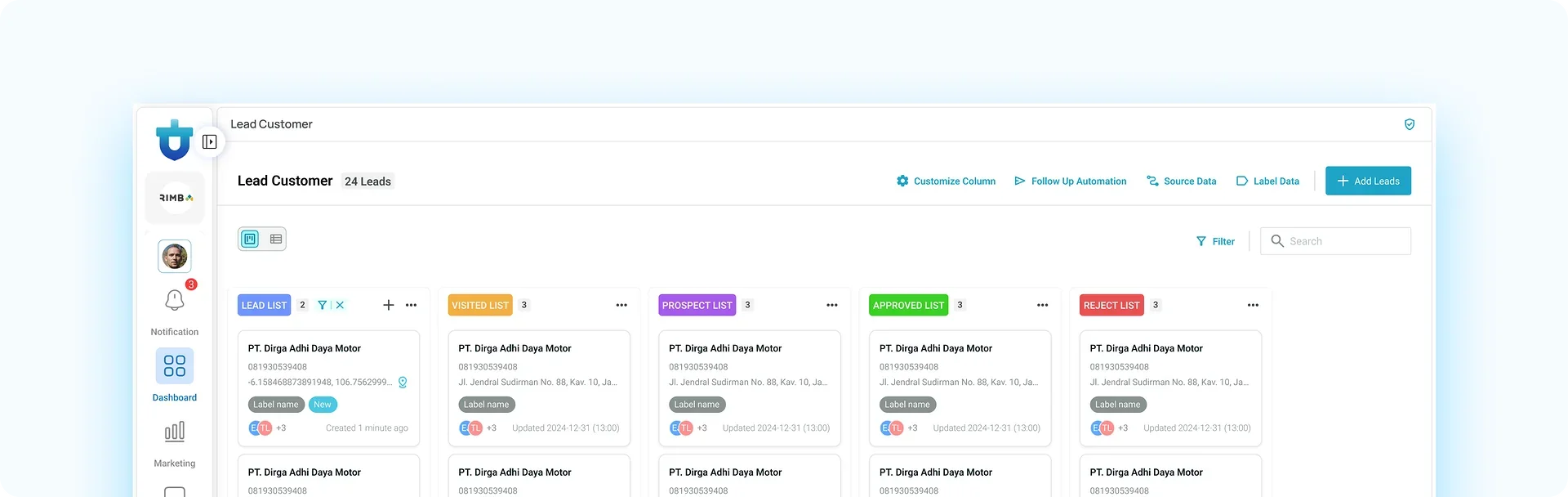
Task: Click the APPROVED LIST column label
Action: pyautogui.click(x=909, y=305)
